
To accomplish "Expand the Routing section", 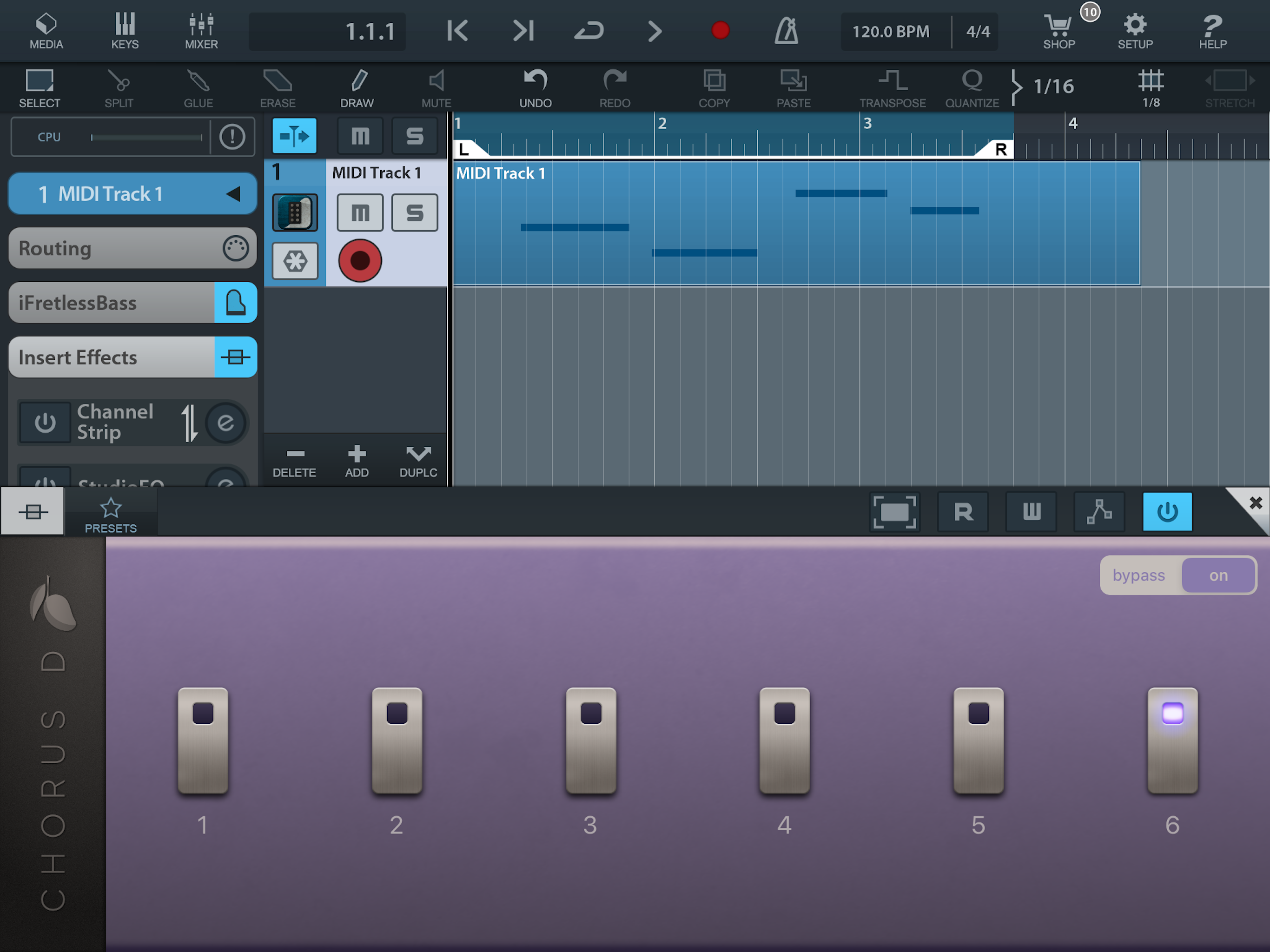I will pos(132,248).
